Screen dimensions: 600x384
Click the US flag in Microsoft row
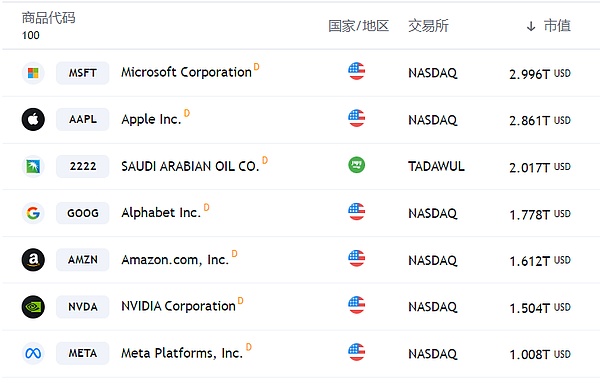(356, 71)
